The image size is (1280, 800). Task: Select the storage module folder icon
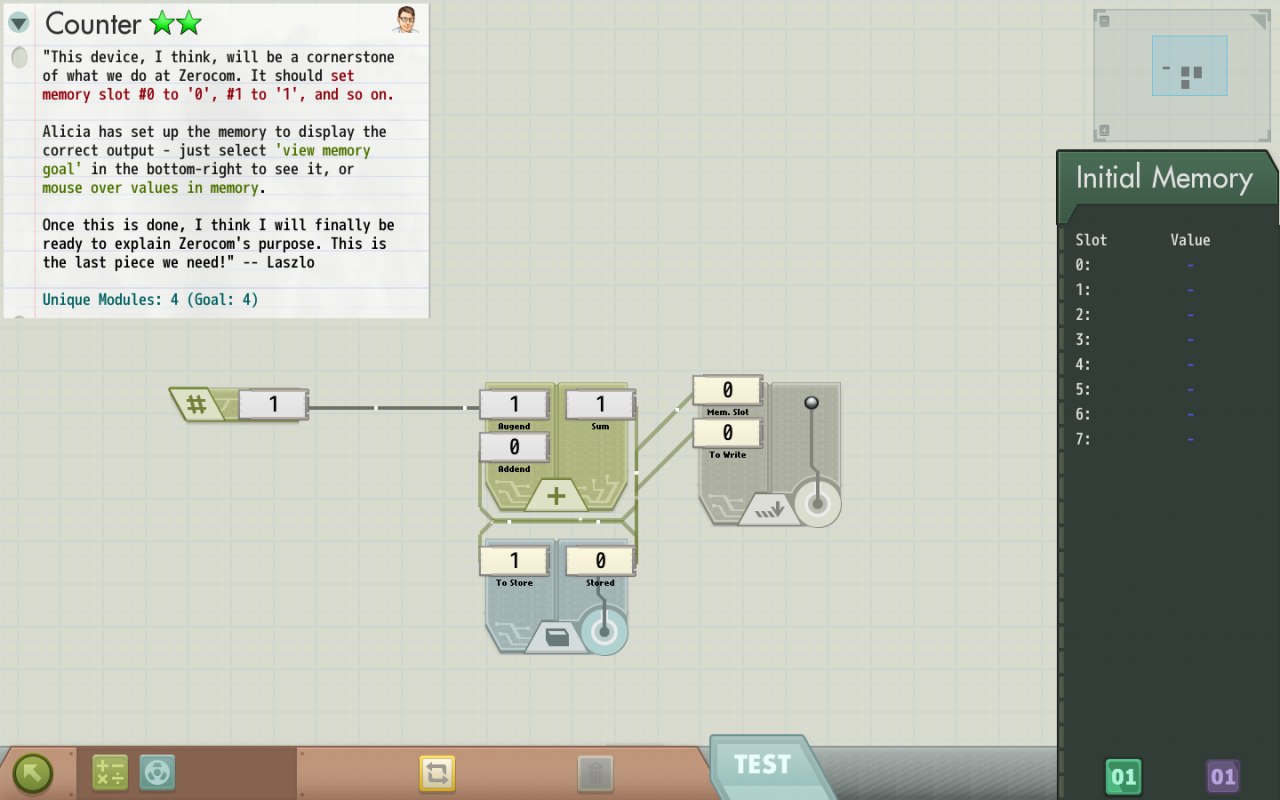point(558,638)
